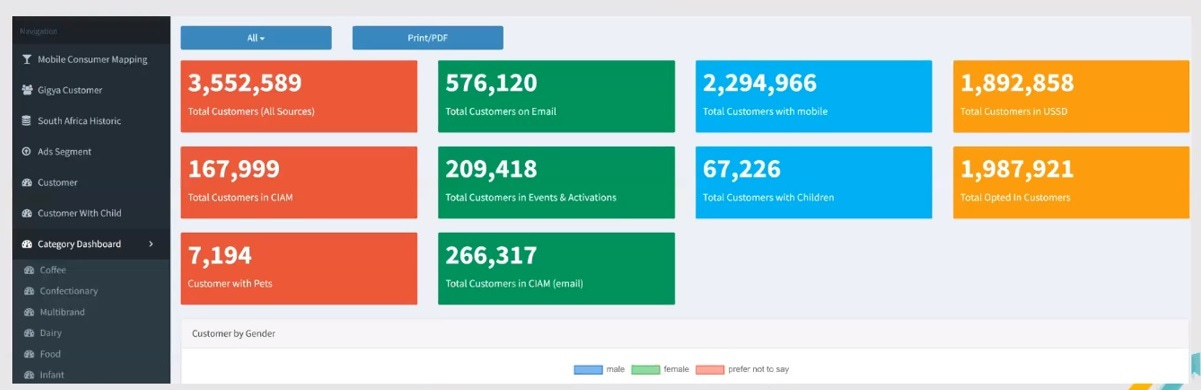
Task: Click Total Customers with Children card
Action: [814, 183]
